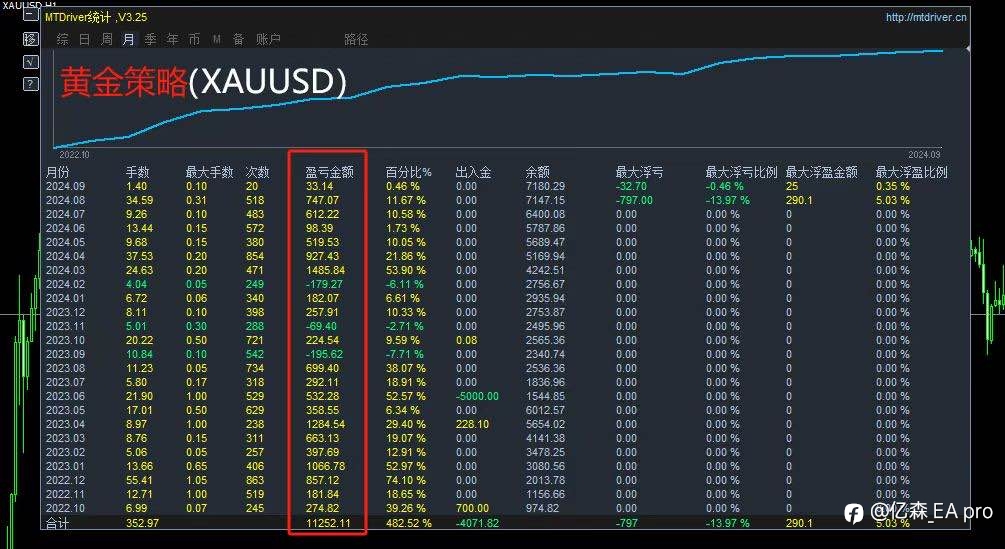This screenshot has width=1005, height=549.
Task: Click the balance value 7180.29
Action: (545, 186)
